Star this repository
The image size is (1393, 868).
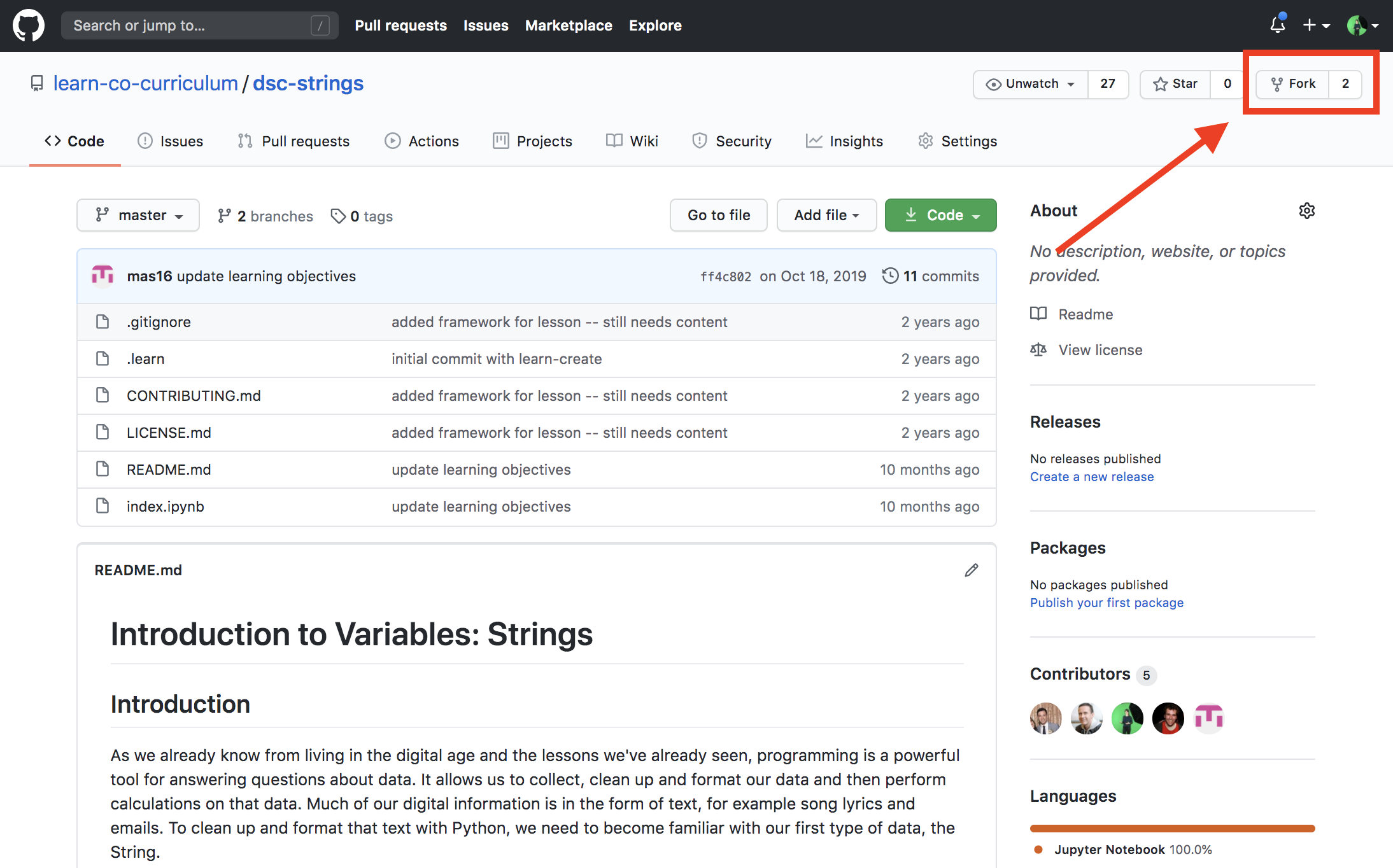1175,84
